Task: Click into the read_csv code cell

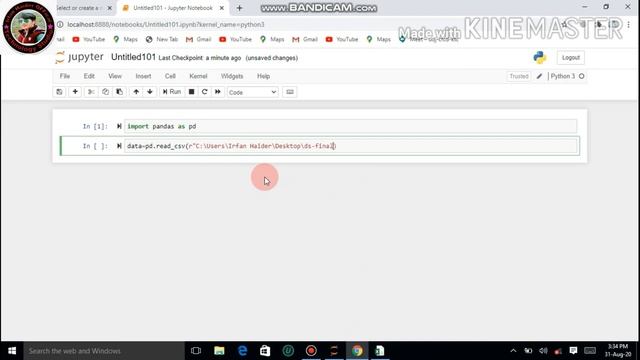Action: [x=351, y=146]
